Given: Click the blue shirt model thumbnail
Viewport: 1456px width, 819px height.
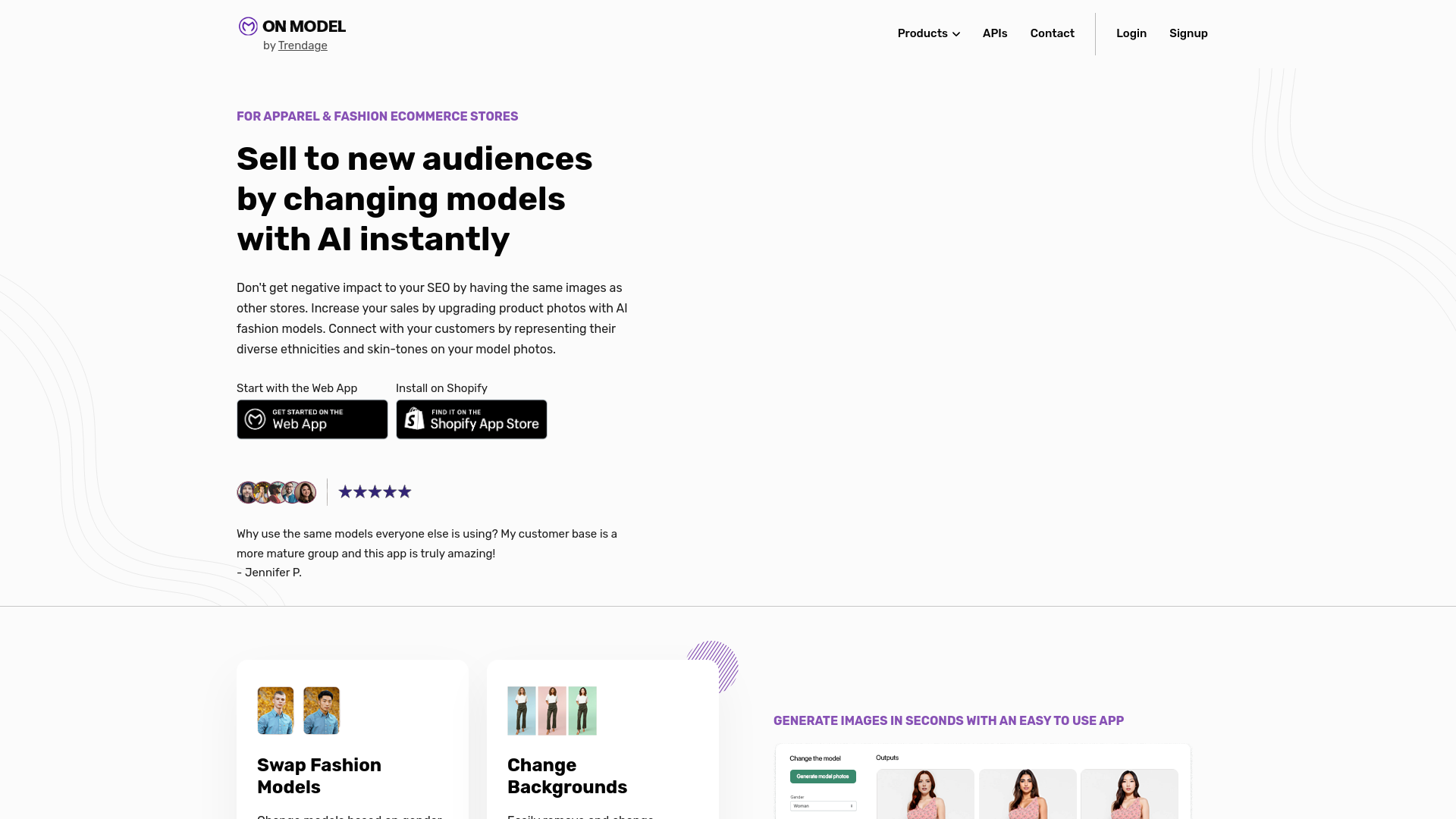Looking at the screenshot, I should (x=275, y=711).
